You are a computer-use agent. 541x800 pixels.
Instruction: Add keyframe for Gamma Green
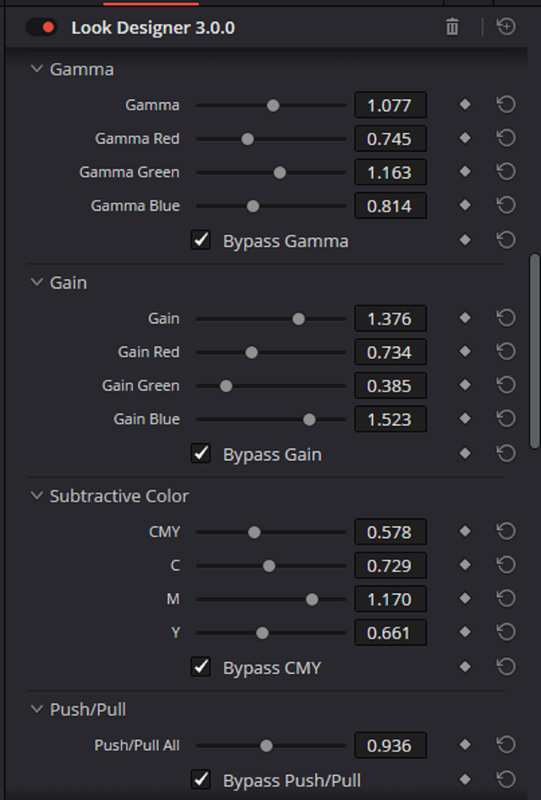465,172
